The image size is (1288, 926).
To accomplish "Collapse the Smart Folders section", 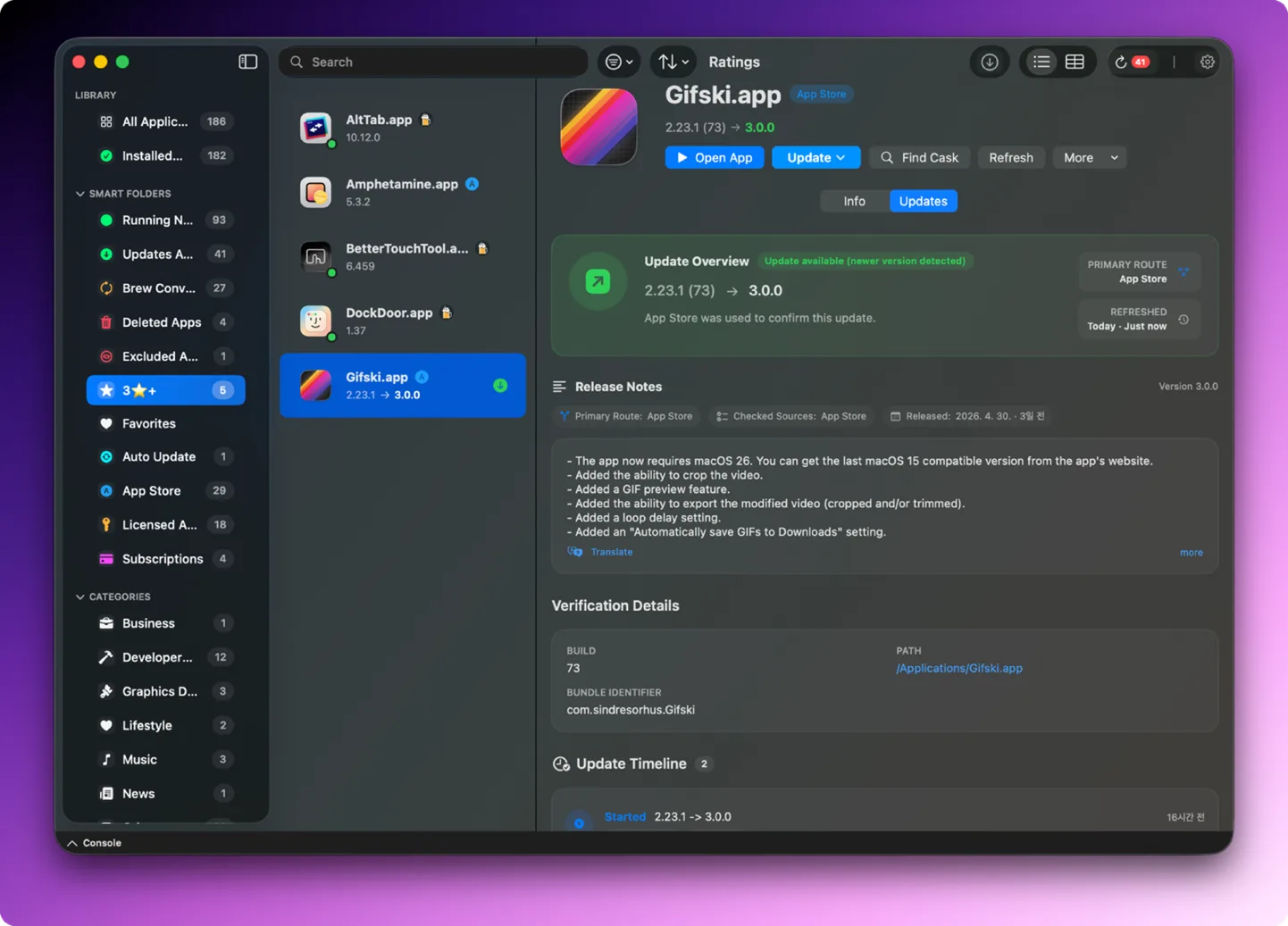I will point(79,193).
